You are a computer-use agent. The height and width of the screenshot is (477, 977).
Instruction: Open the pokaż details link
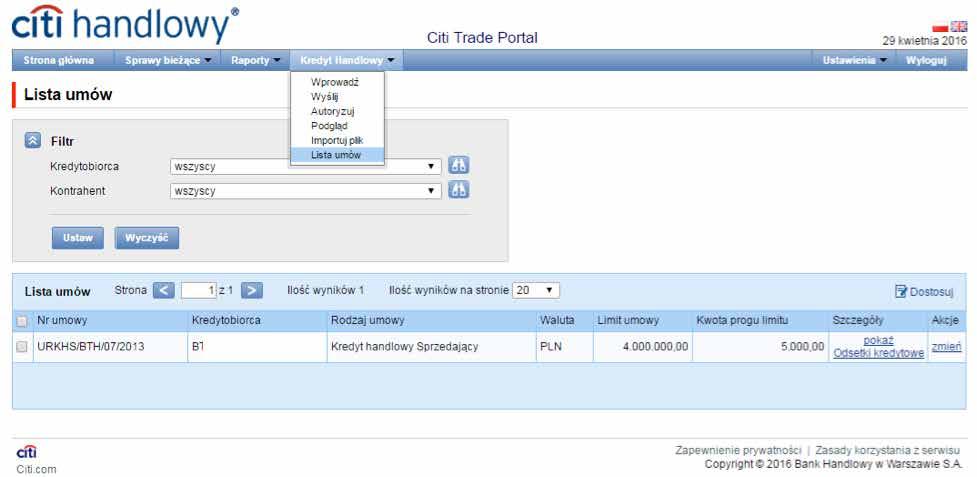point(879,340)
